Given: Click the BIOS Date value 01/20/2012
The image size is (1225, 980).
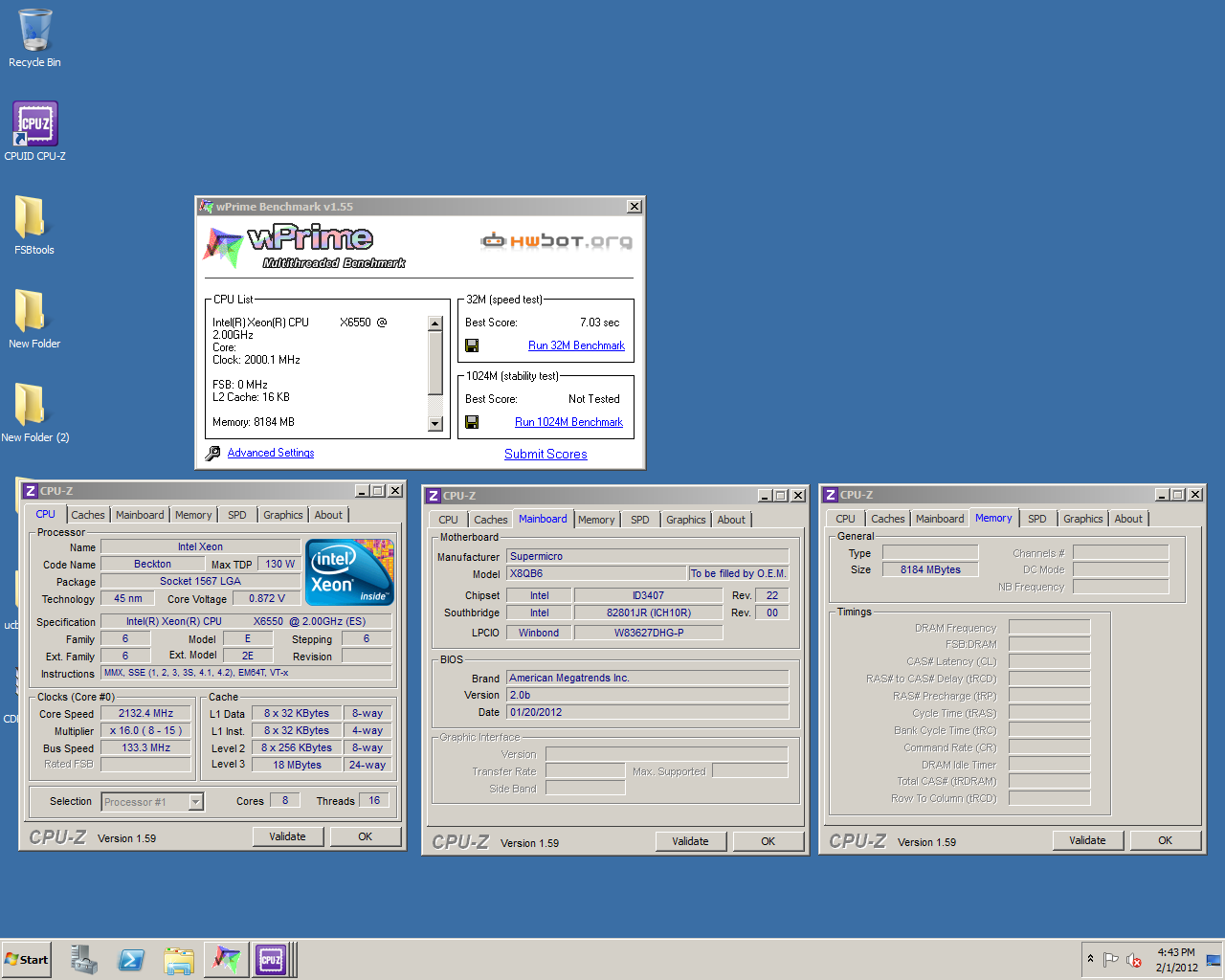Looking at the screenshot, I should click(x=647, y=712).
